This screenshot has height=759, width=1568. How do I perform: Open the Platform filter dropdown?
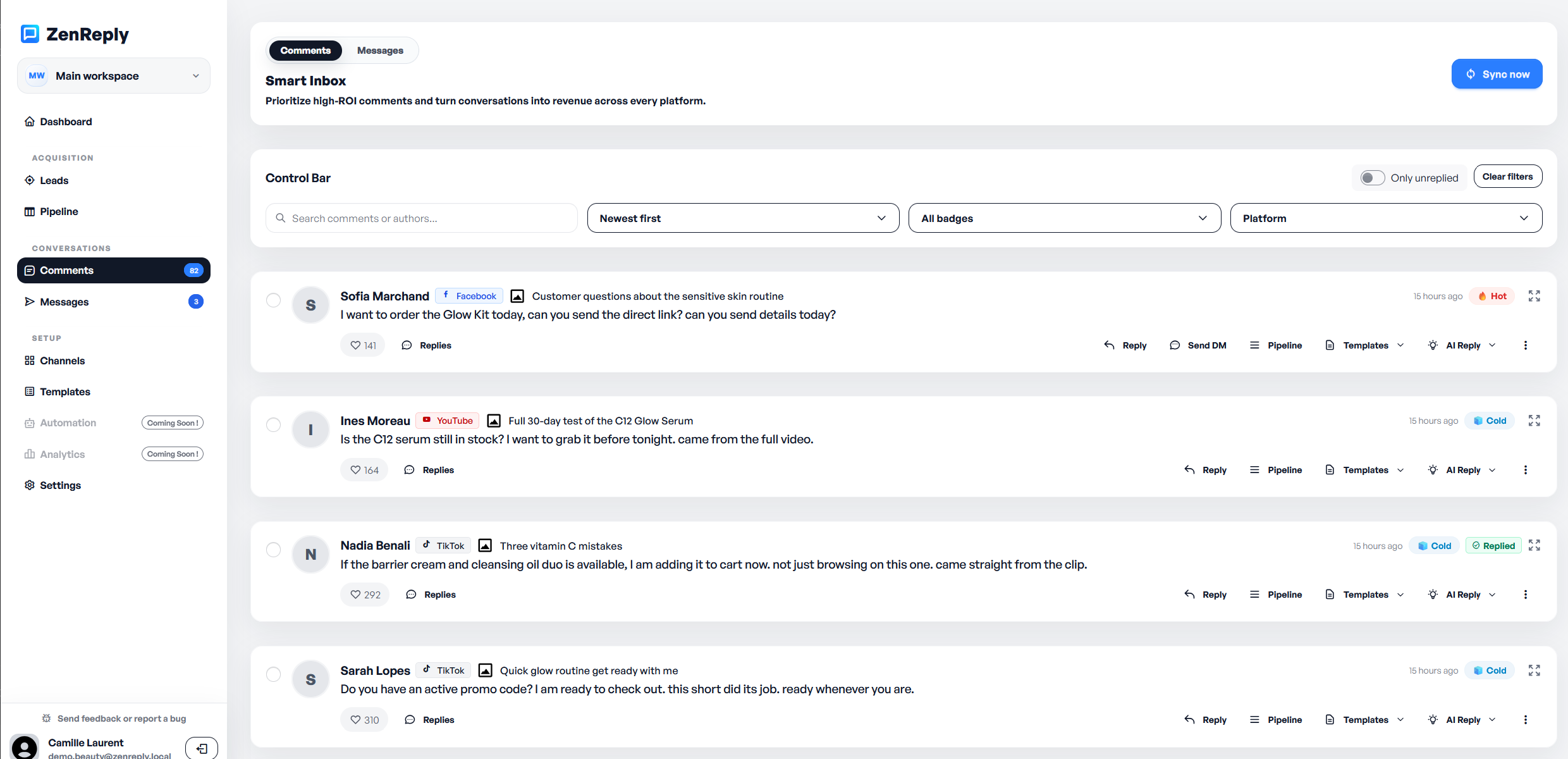coord(1386,218)
